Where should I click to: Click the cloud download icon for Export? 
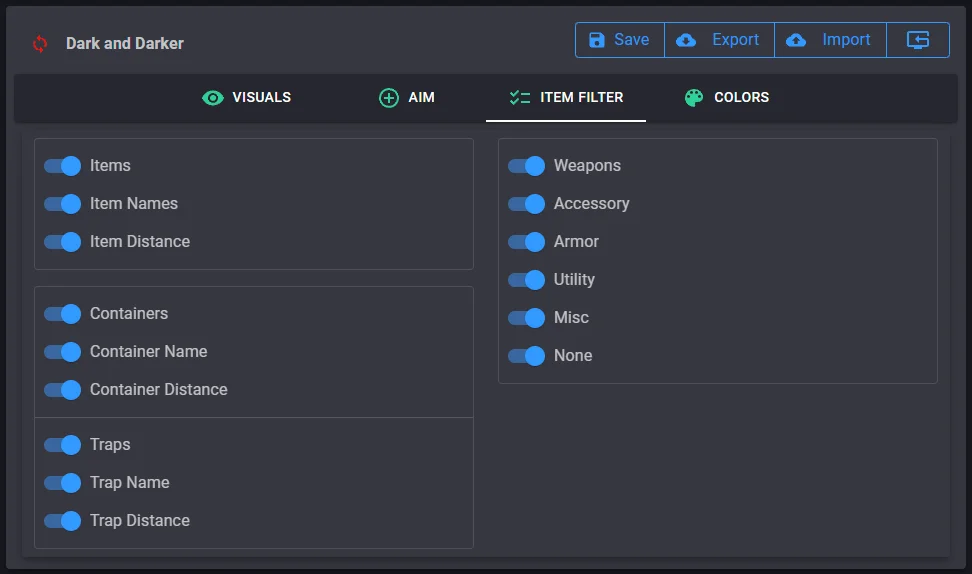686,40
